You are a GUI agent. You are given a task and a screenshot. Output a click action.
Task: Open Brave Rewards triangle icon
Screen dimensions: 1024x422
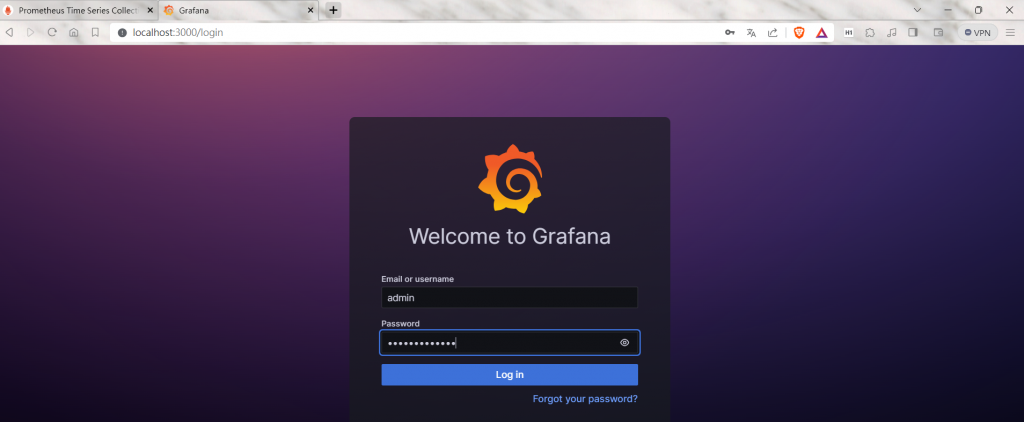[822, 32]
